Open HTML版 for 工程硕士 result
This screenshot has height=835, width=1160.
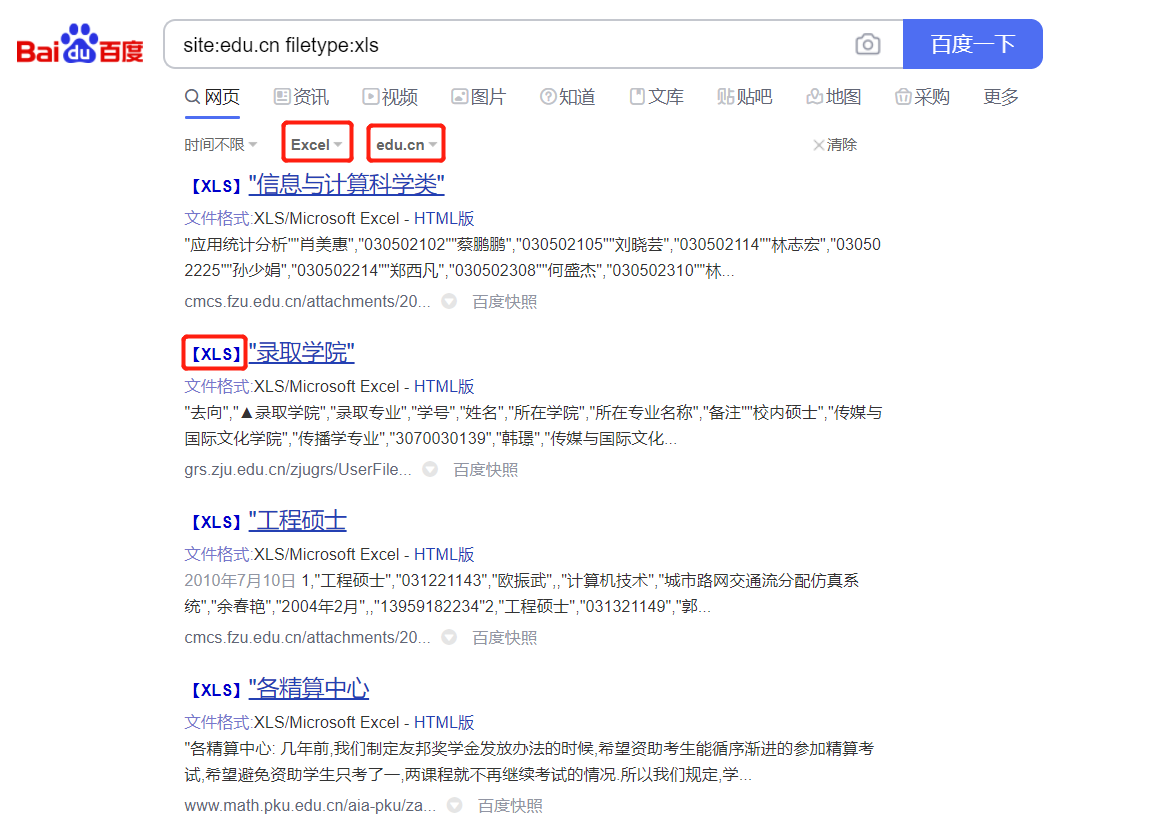point(444,554)
